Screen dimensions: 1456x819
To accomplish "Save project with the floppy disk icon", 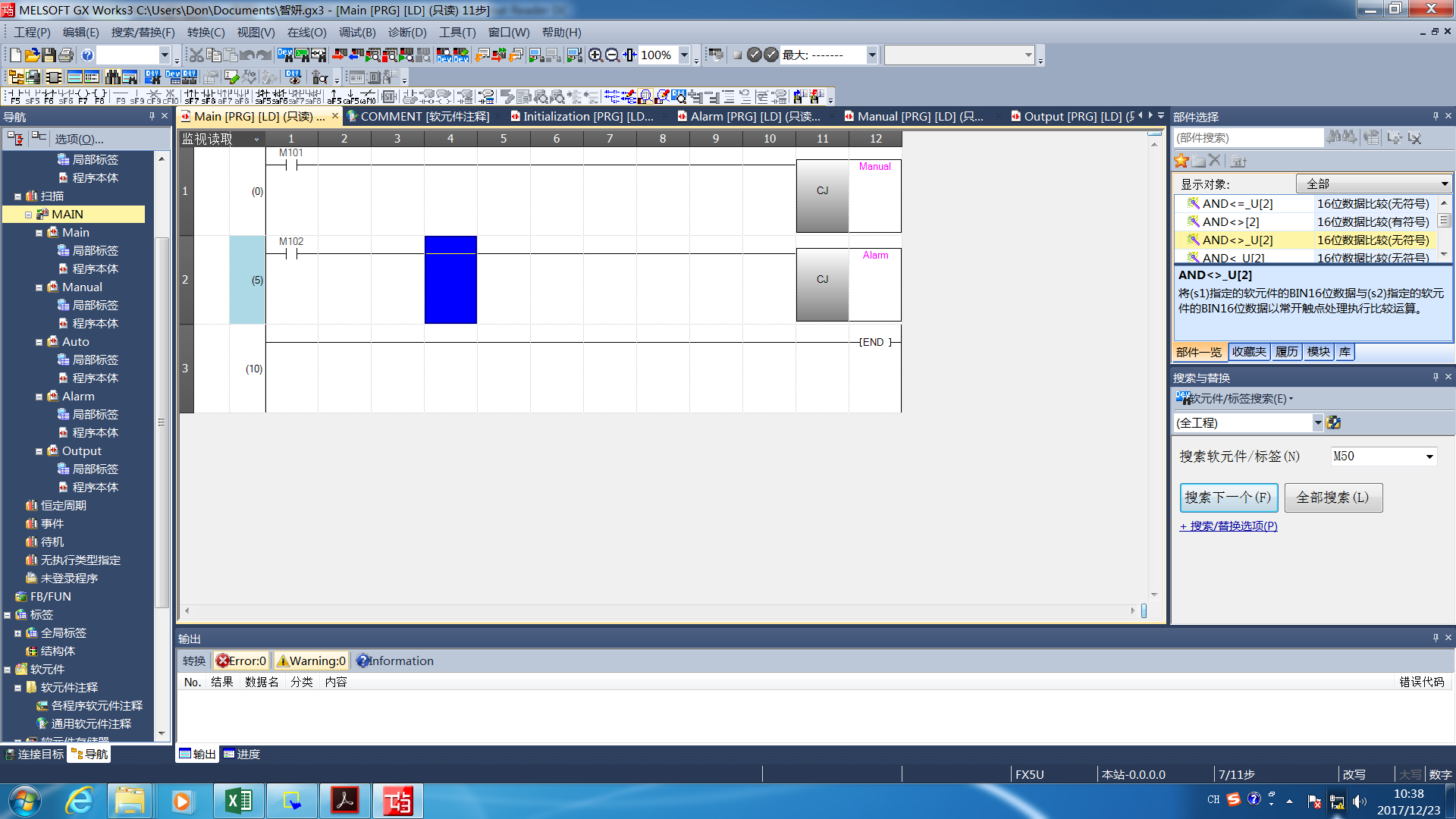I will [49, 55].
